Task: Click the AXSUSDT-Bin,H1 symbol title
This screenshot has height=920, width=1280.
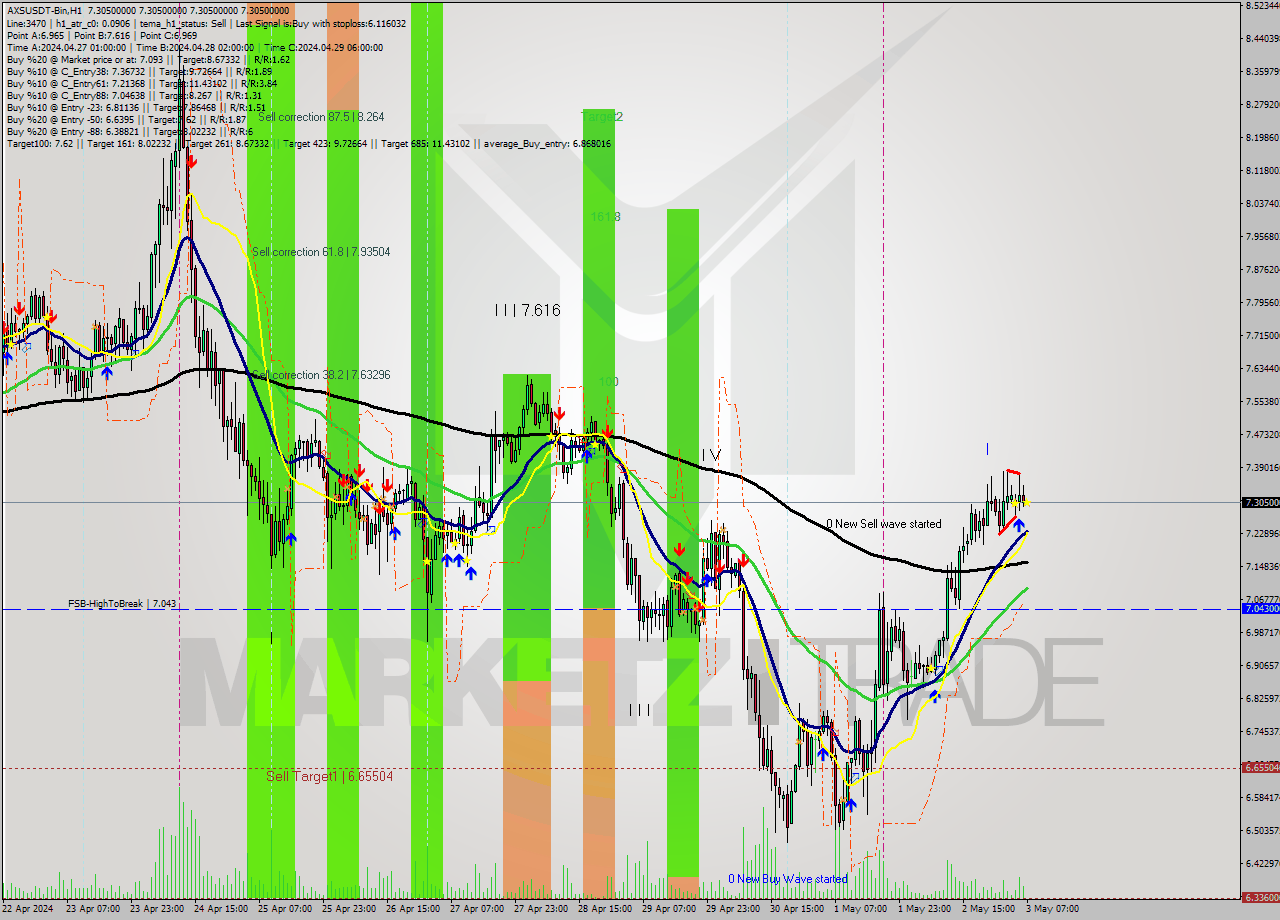Action: point(45,9)
